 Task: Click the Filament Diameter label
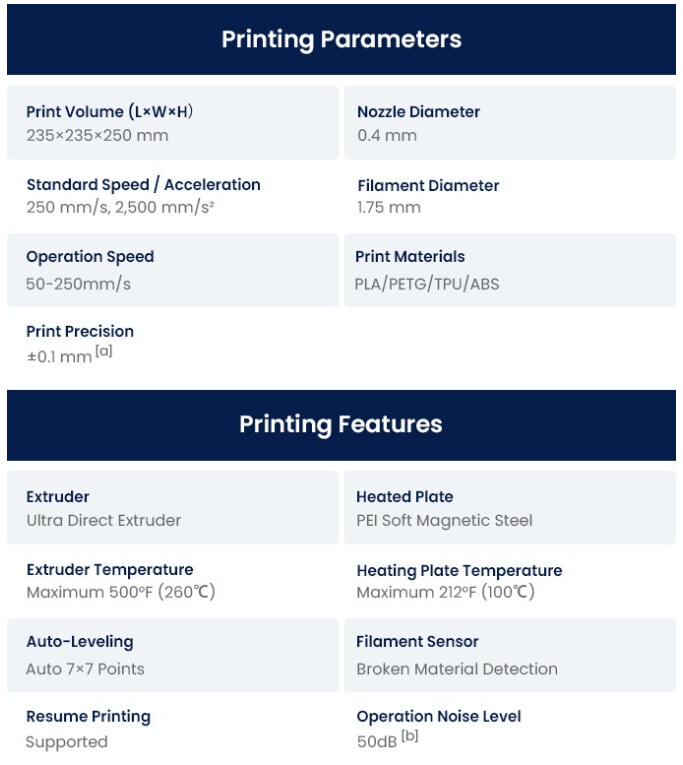428,185
